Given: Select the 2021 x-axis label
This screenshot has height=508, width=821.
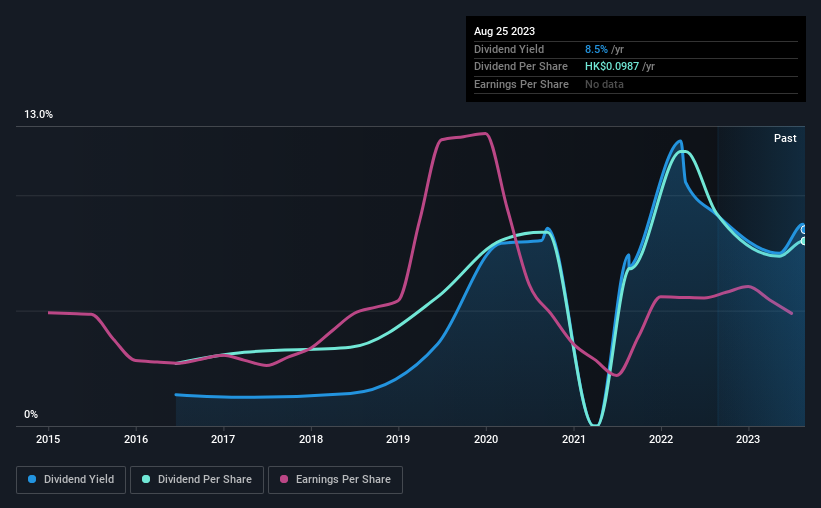Looking at the screenshot, I should click(x=573, y=439).
